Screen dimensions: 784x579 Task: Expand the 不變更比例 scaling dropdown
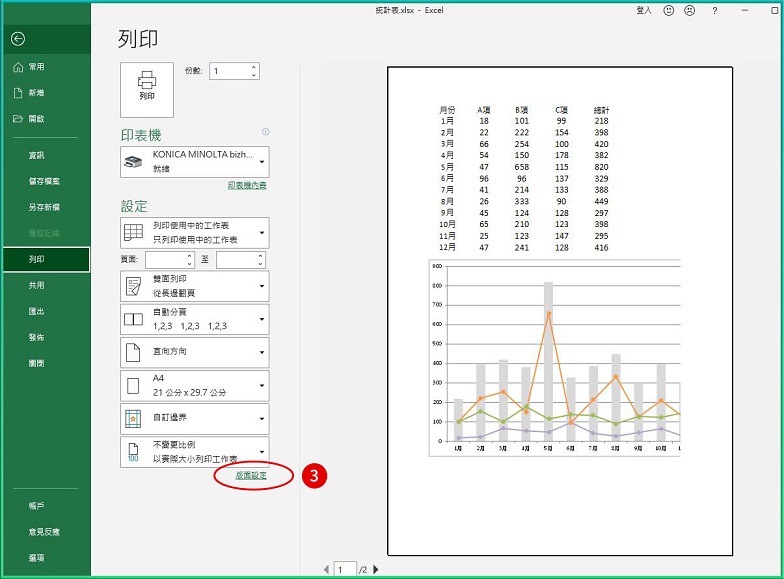click(195, 452)
